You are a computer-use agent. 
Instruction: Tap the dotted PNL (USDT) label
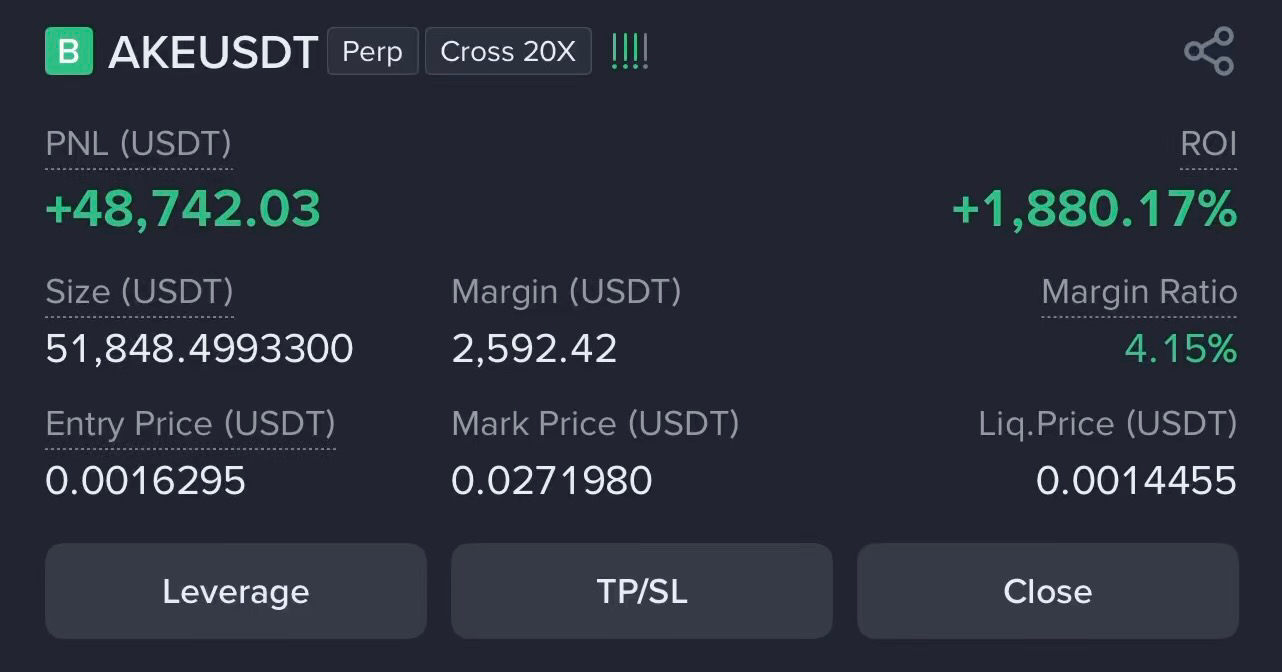(139, 144)
